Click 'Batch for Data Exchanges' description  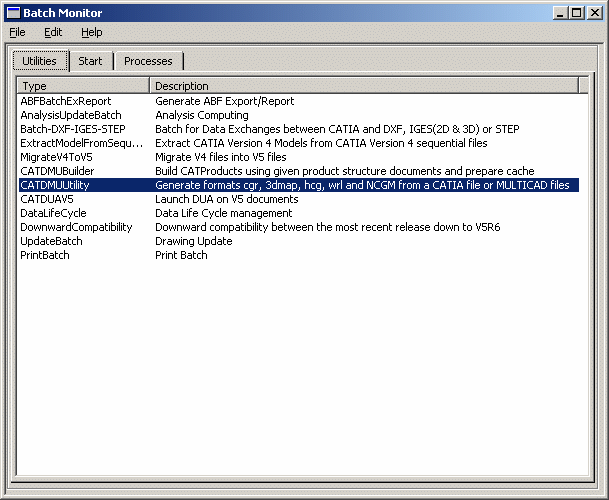click(337, 129)
